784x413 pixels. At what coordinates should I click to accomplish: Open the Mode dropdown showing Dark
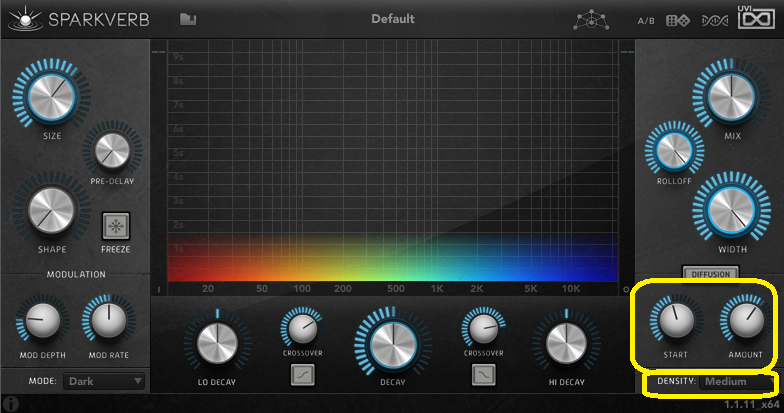tap(104, 381)
